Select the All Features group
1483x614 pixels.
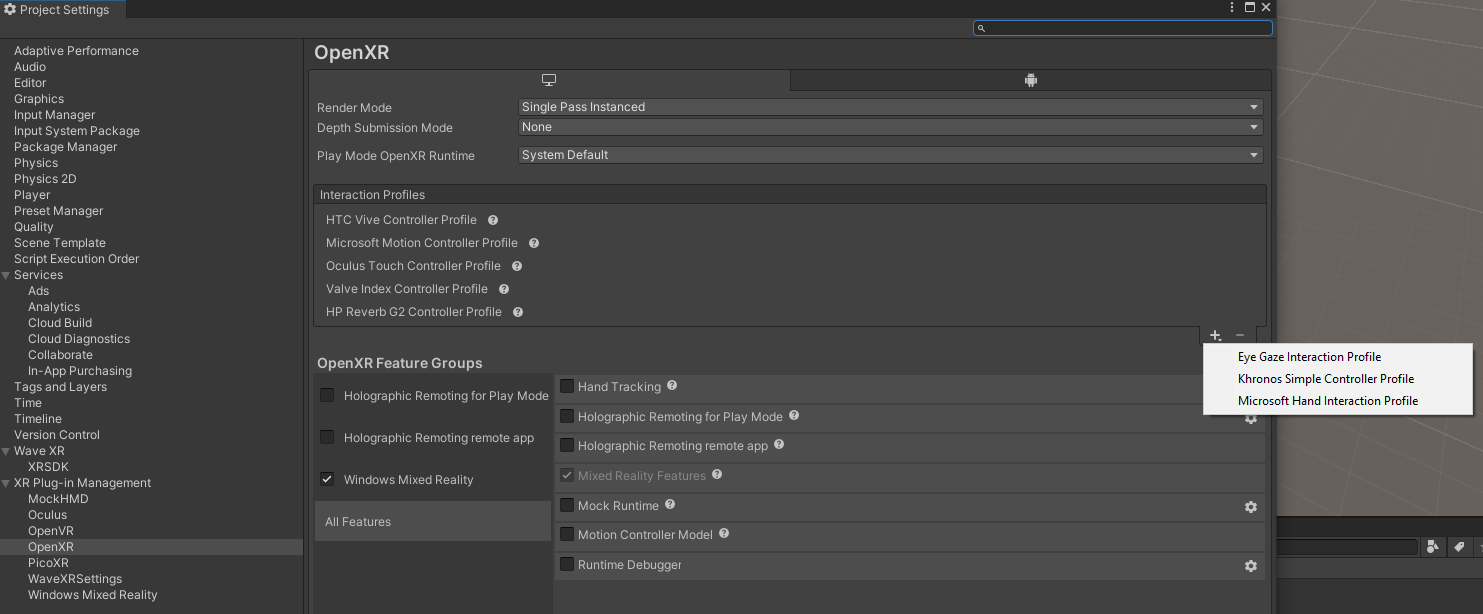point(432,522)
